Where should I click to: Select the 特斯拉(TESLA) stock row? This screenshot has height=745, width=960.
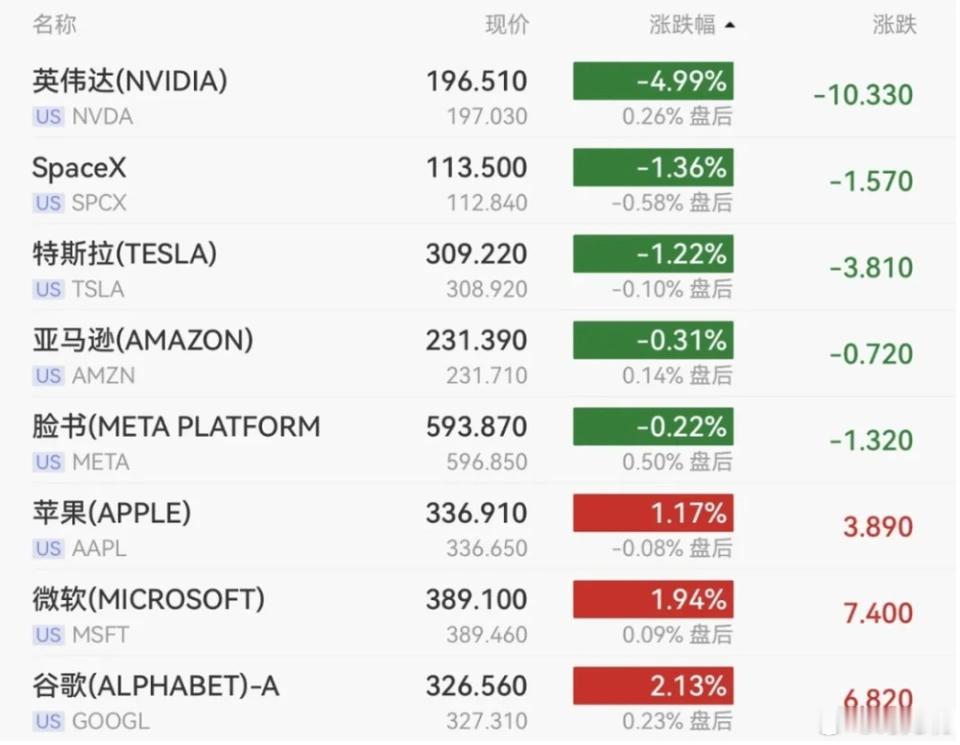coord(478,268)
